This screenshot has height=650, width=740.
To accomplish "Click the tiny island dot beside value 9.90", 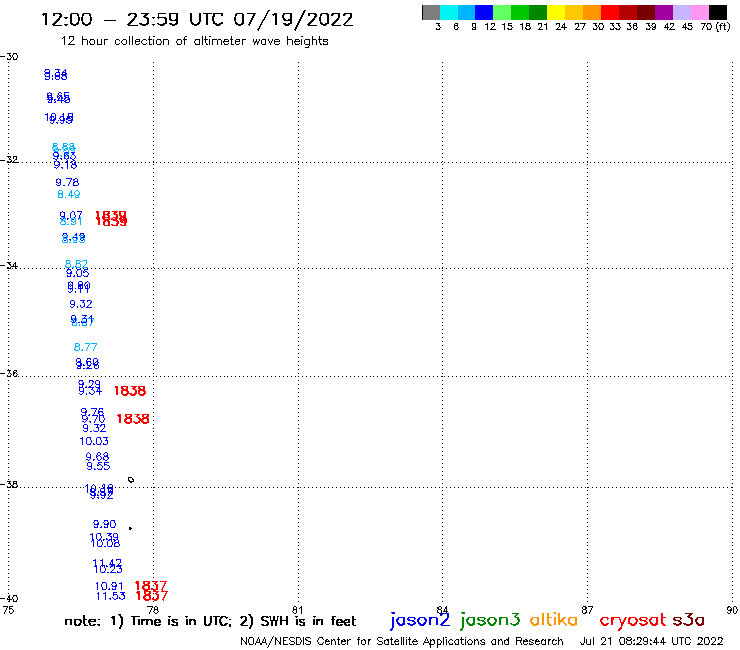I will [130, 528].
